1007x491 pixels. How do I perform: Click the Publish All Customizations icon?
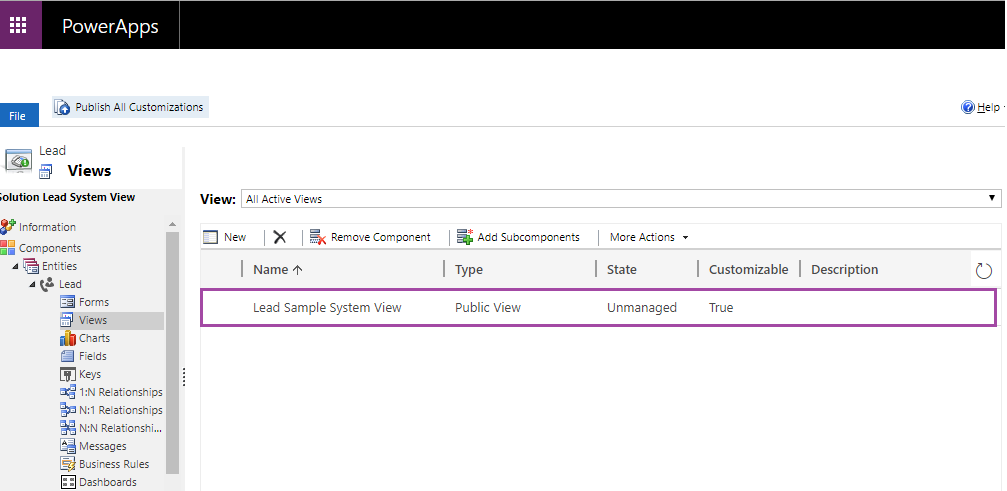pyautogui.click(x=62, y=107)
